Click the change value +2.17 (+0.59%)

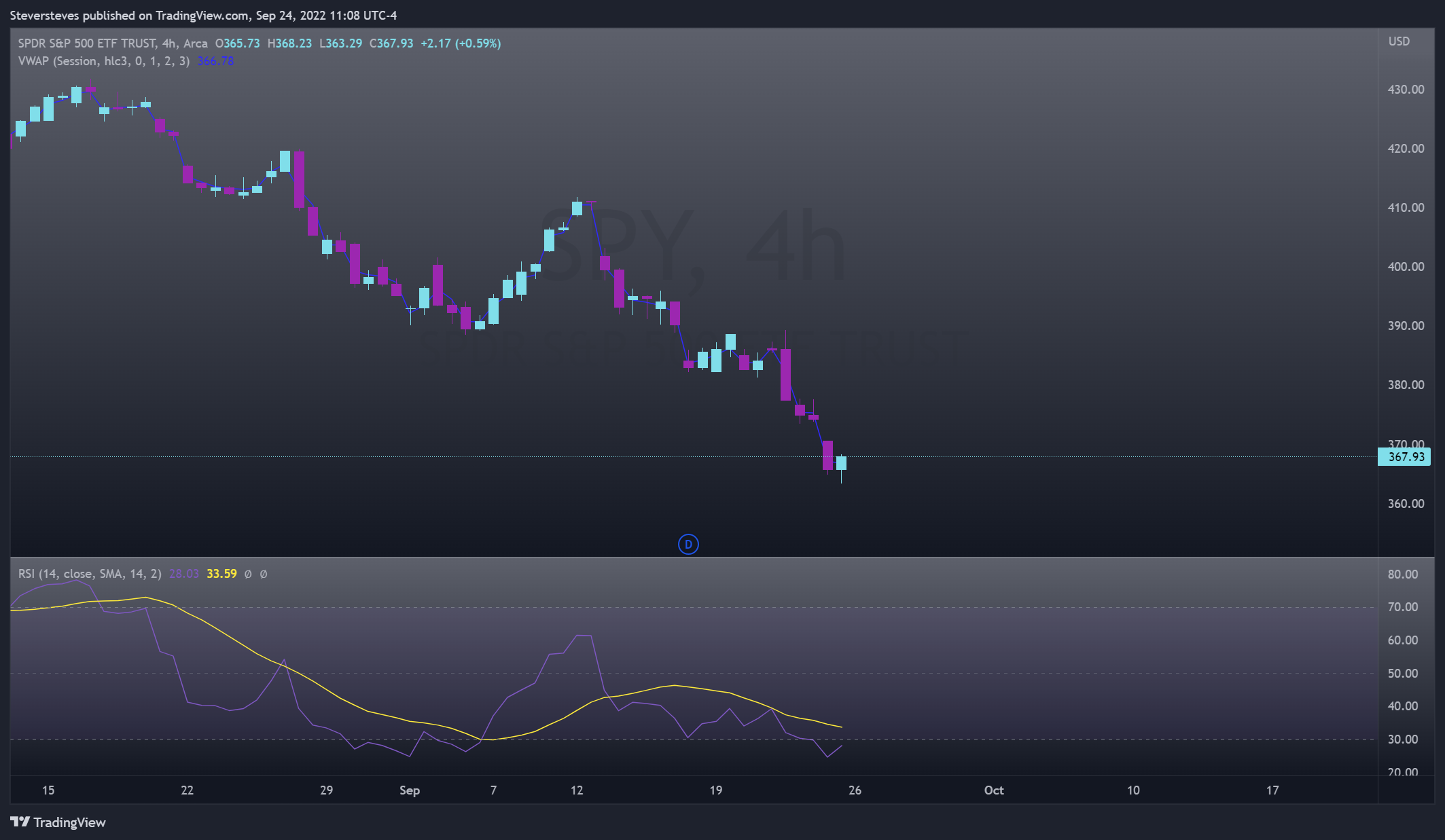(461, 43)
